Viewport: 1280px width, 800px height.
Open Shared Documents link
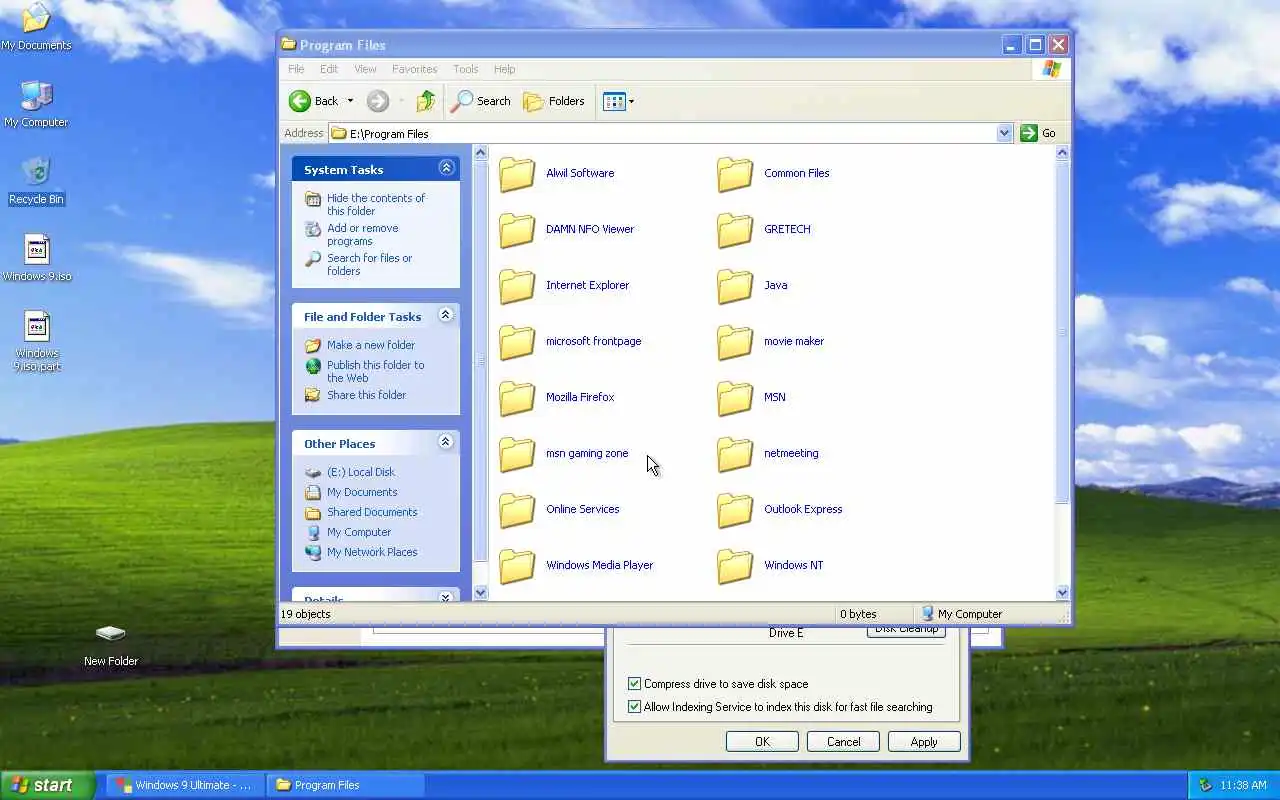tap(372, 512)
